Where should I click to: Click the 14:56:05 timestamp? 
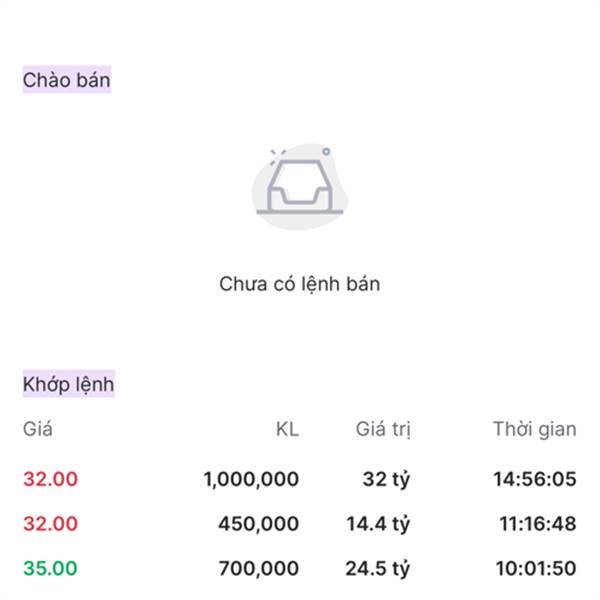535,479
